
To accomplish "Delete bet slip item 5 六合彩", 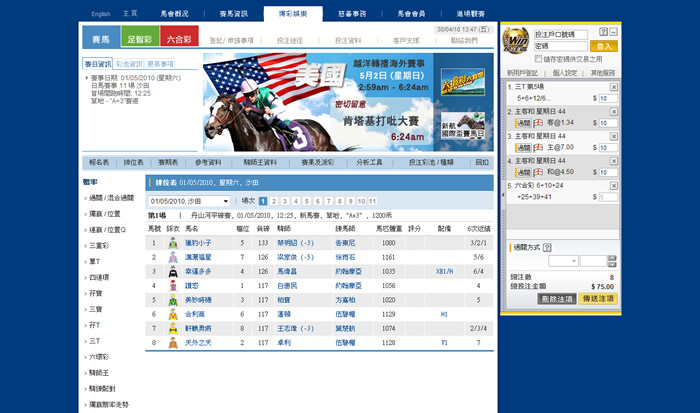I will [614, 185].
